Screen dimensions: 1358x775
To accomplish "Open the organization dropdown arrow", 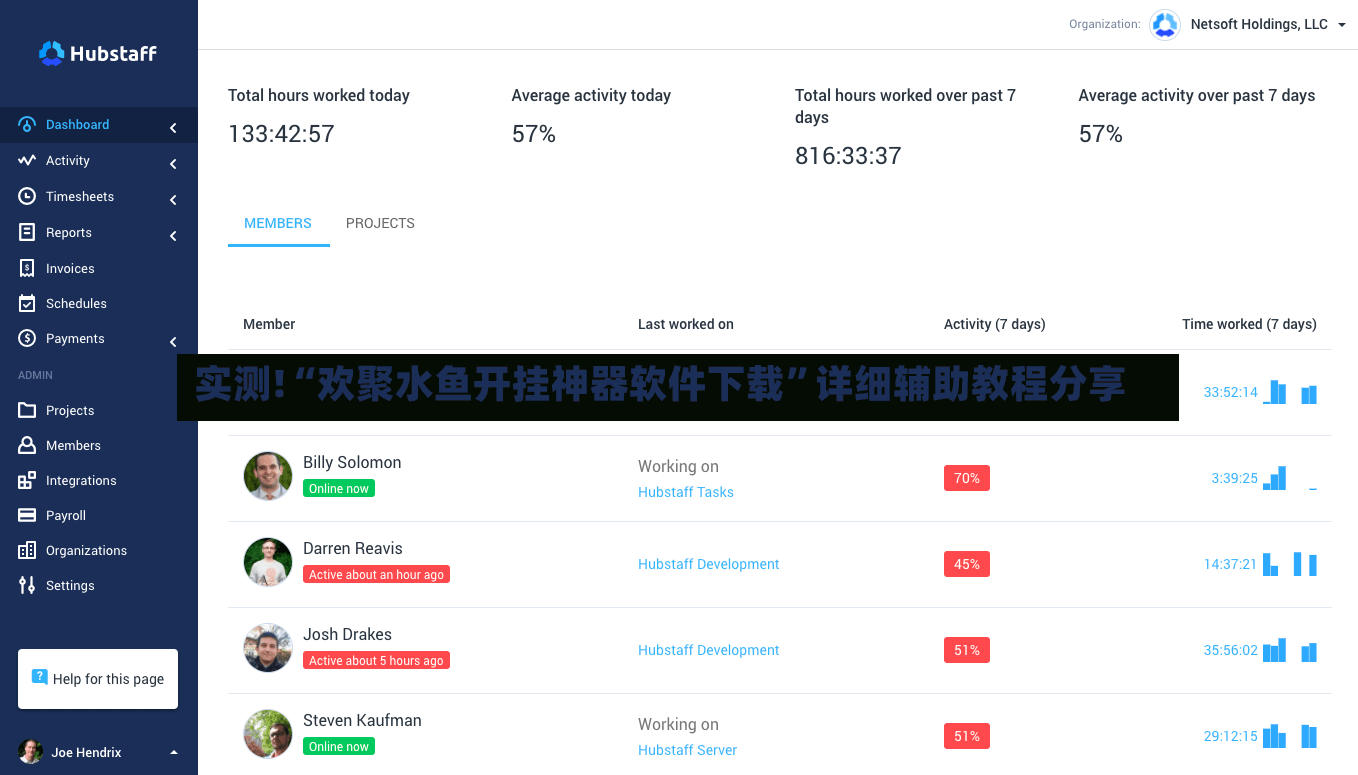I will pyautogui.click(x=1341, y=25).
